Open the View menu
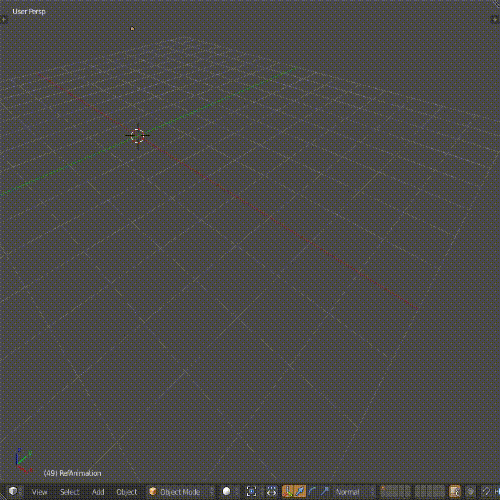The width and height of the screenshot is (500, 500). [39, 492]
